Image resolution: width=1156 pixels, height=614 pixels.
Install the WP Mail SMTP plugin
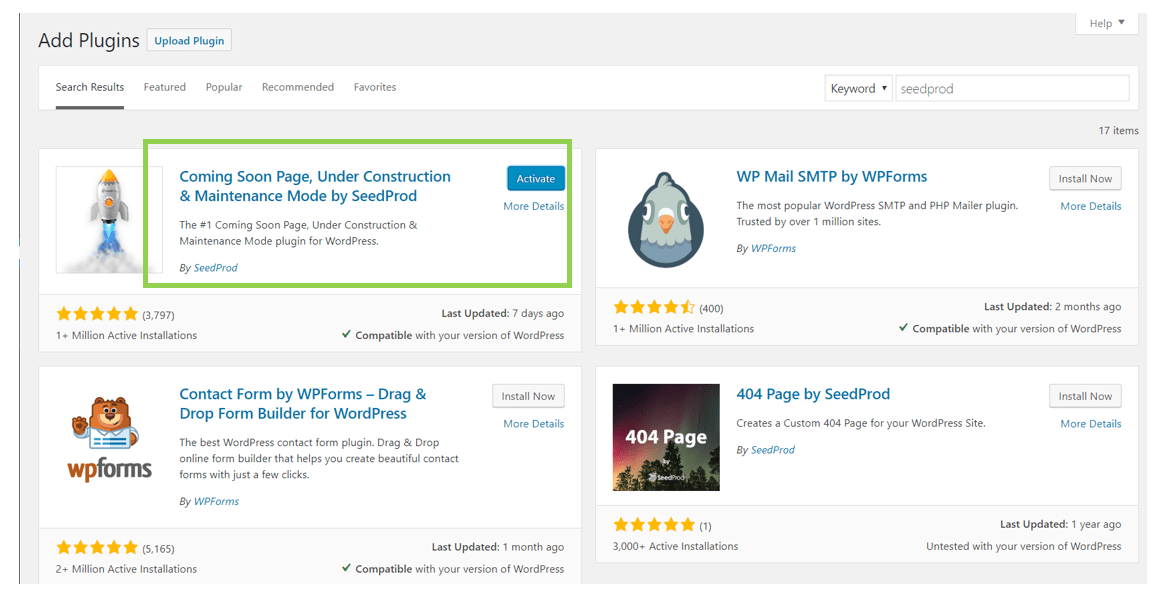tap(1085, 179)
